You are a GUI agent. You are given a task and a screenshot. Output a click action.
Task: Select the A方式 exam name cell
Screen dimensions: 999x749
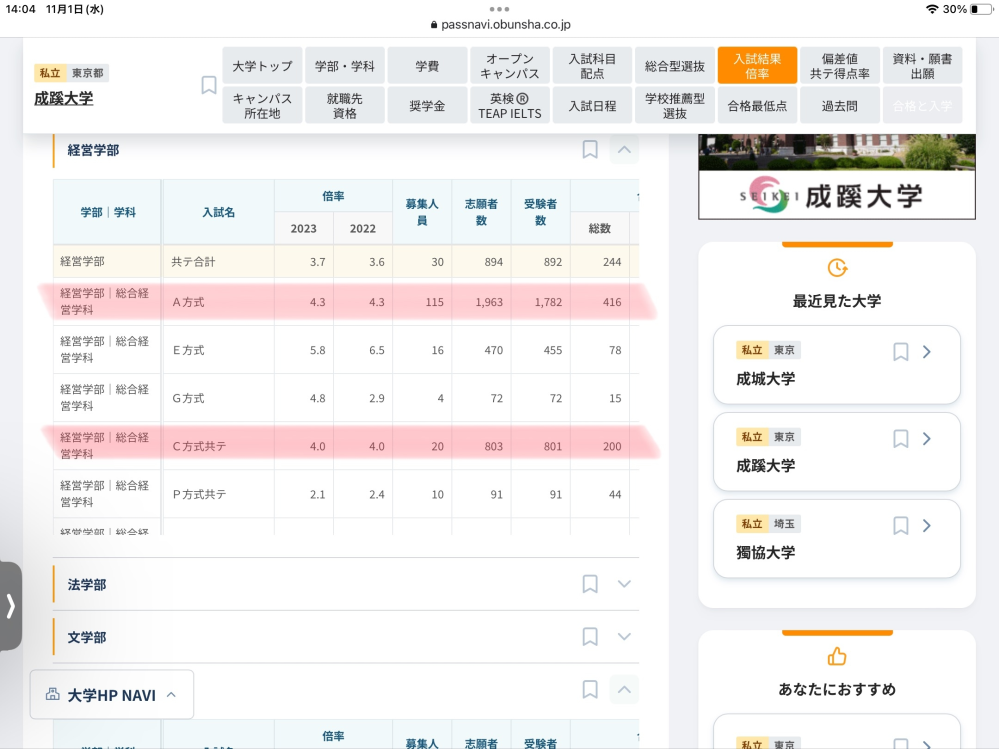[x=219, y=302]
